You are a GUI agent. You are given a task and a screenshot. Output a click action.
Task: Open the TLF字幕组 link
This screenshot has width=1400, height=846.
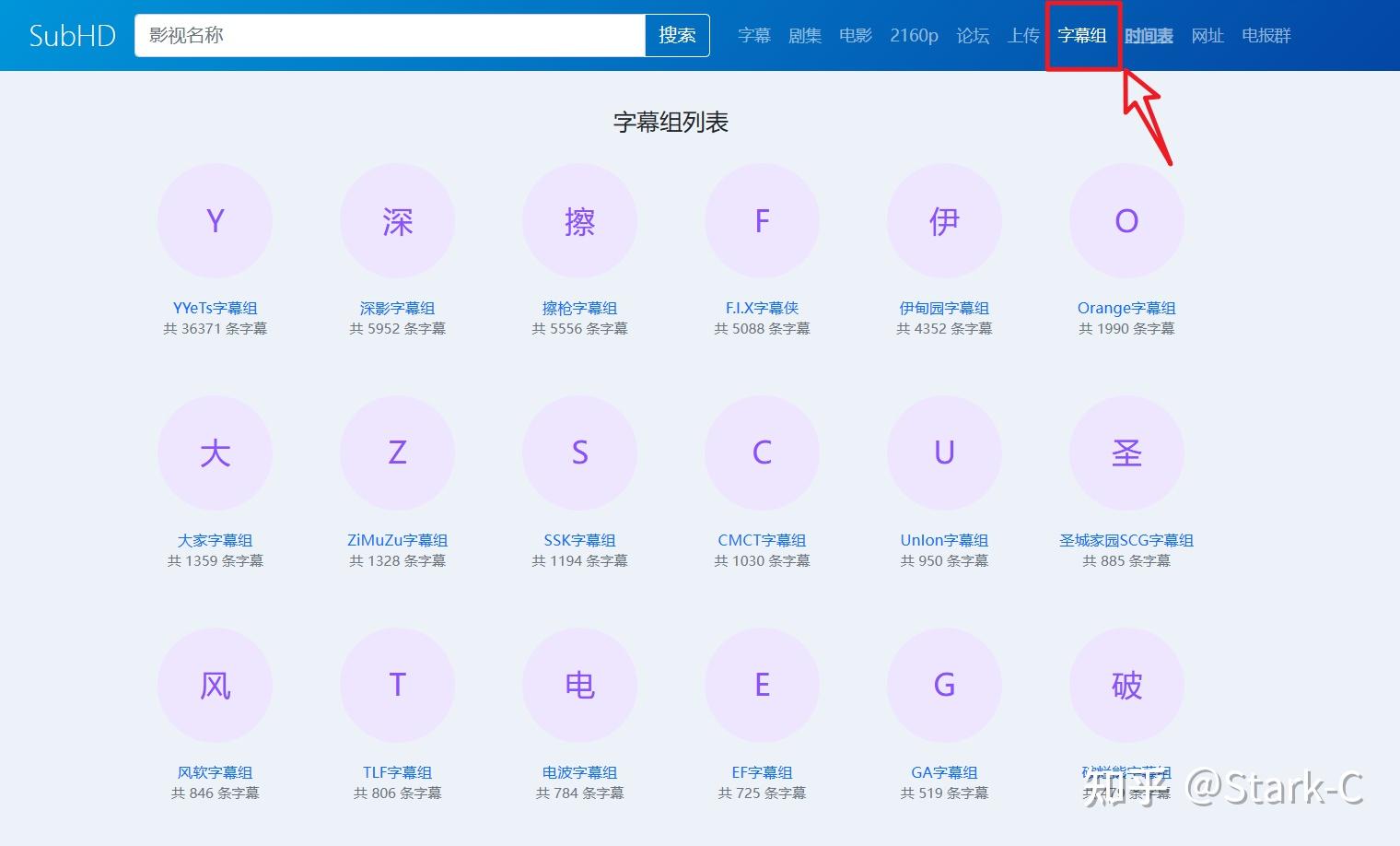(x=397, y=773)
